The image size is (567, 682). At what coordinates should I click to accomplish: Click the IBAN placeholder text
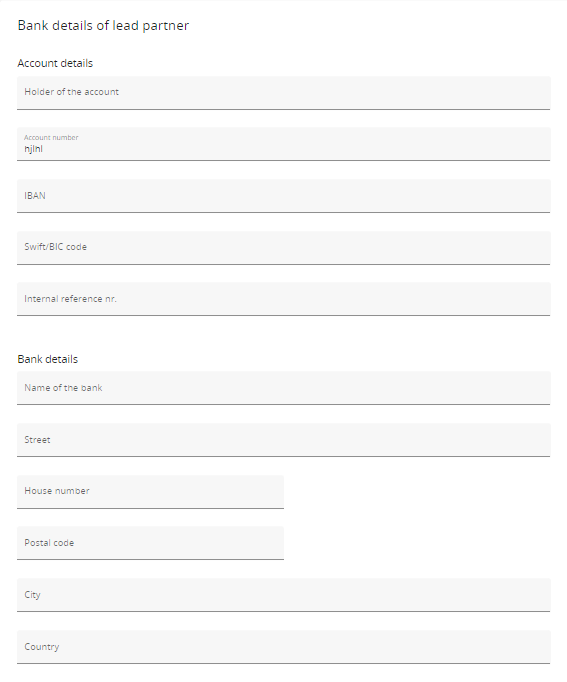pos(35,196)
